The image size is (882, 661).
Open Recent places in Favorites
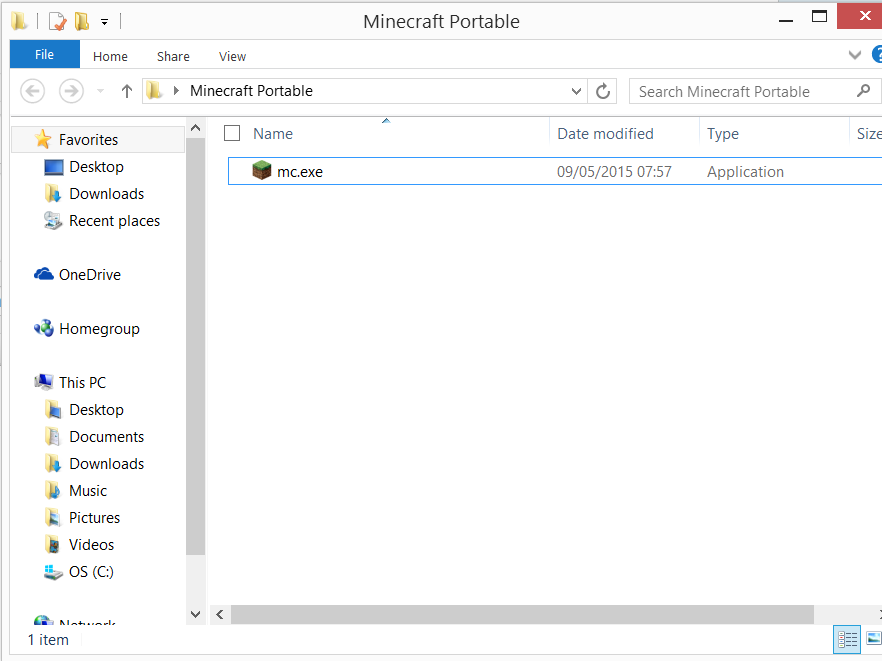[114, 221]
